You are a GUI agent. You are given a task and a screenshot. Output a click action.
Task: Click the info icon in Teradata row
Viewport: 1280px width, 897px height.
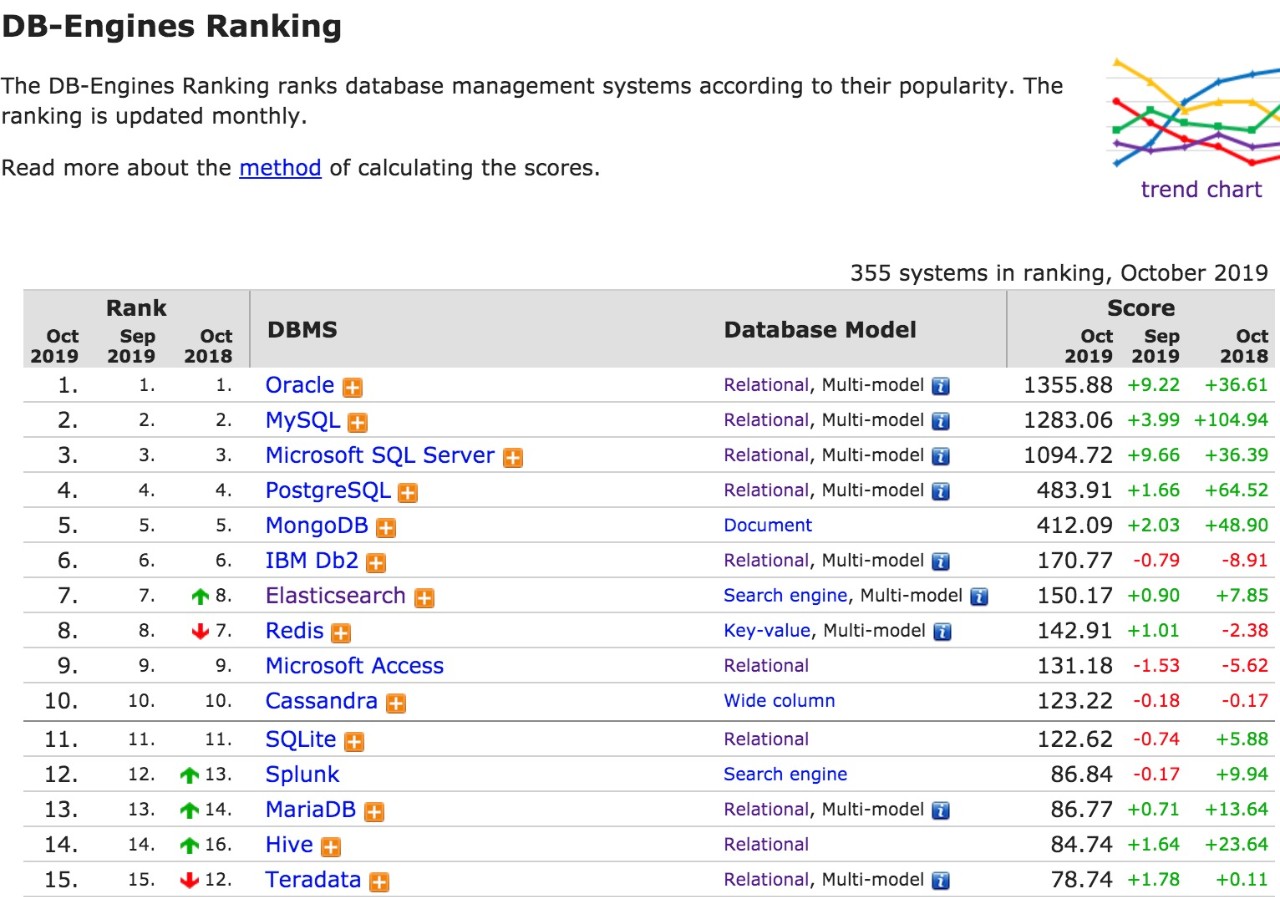pos(941,881)
